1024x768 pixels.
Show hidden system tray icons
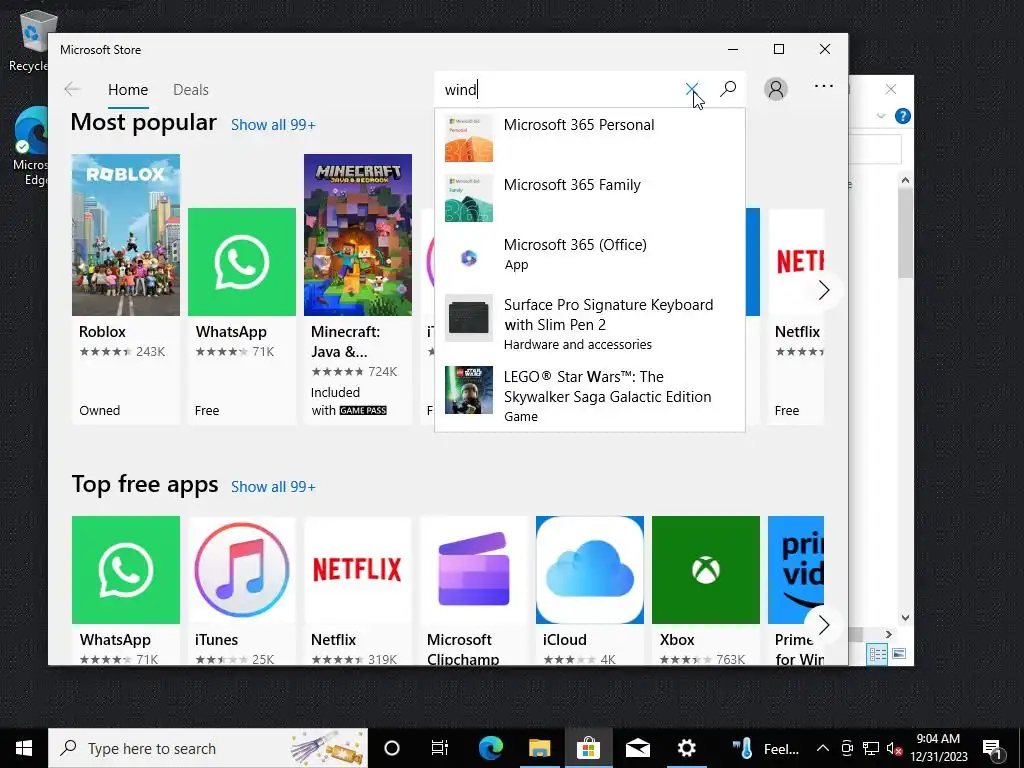tap(823, 748)
